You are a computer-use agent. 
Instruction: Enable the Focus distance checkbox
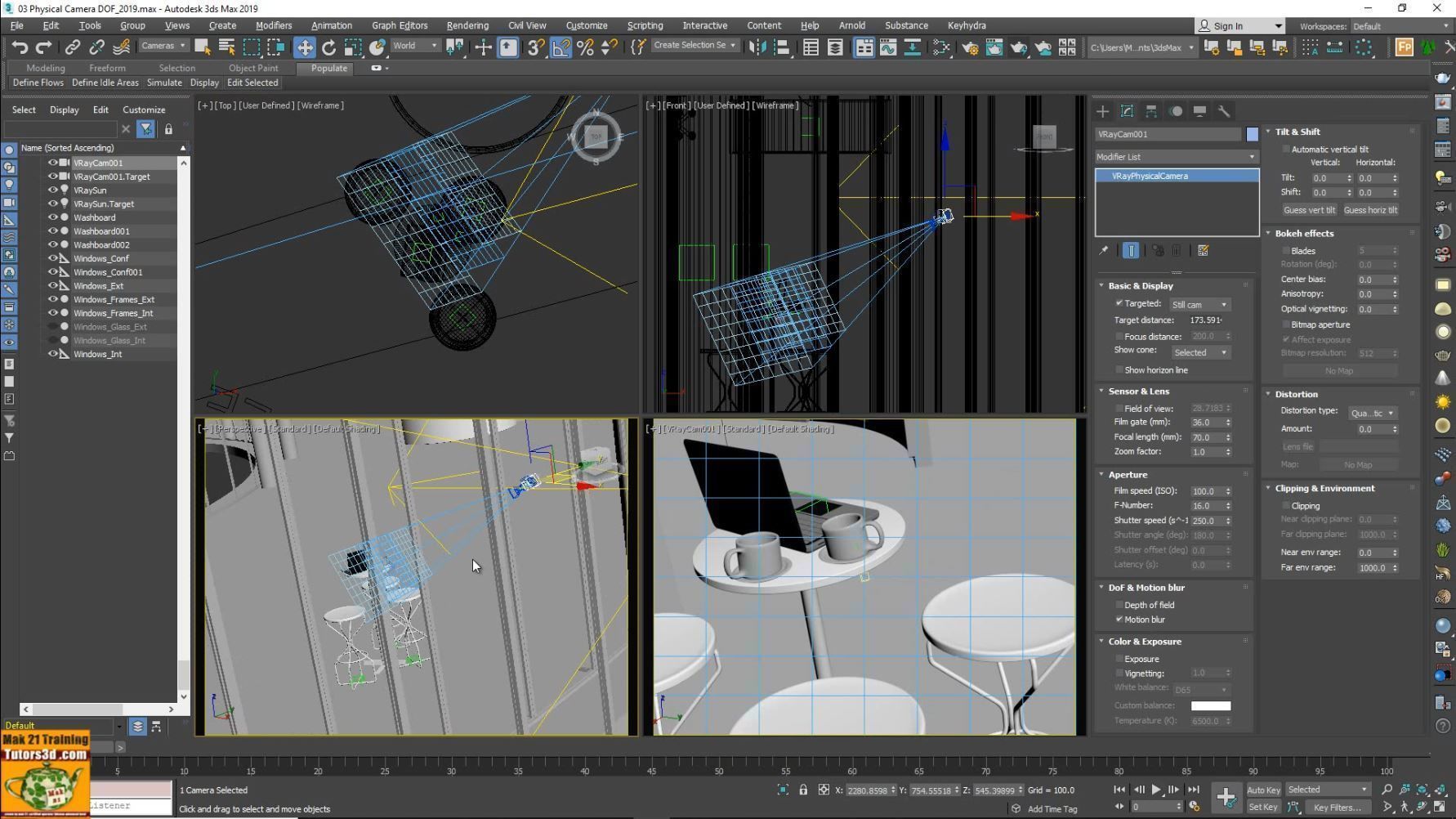point(1119,336)
